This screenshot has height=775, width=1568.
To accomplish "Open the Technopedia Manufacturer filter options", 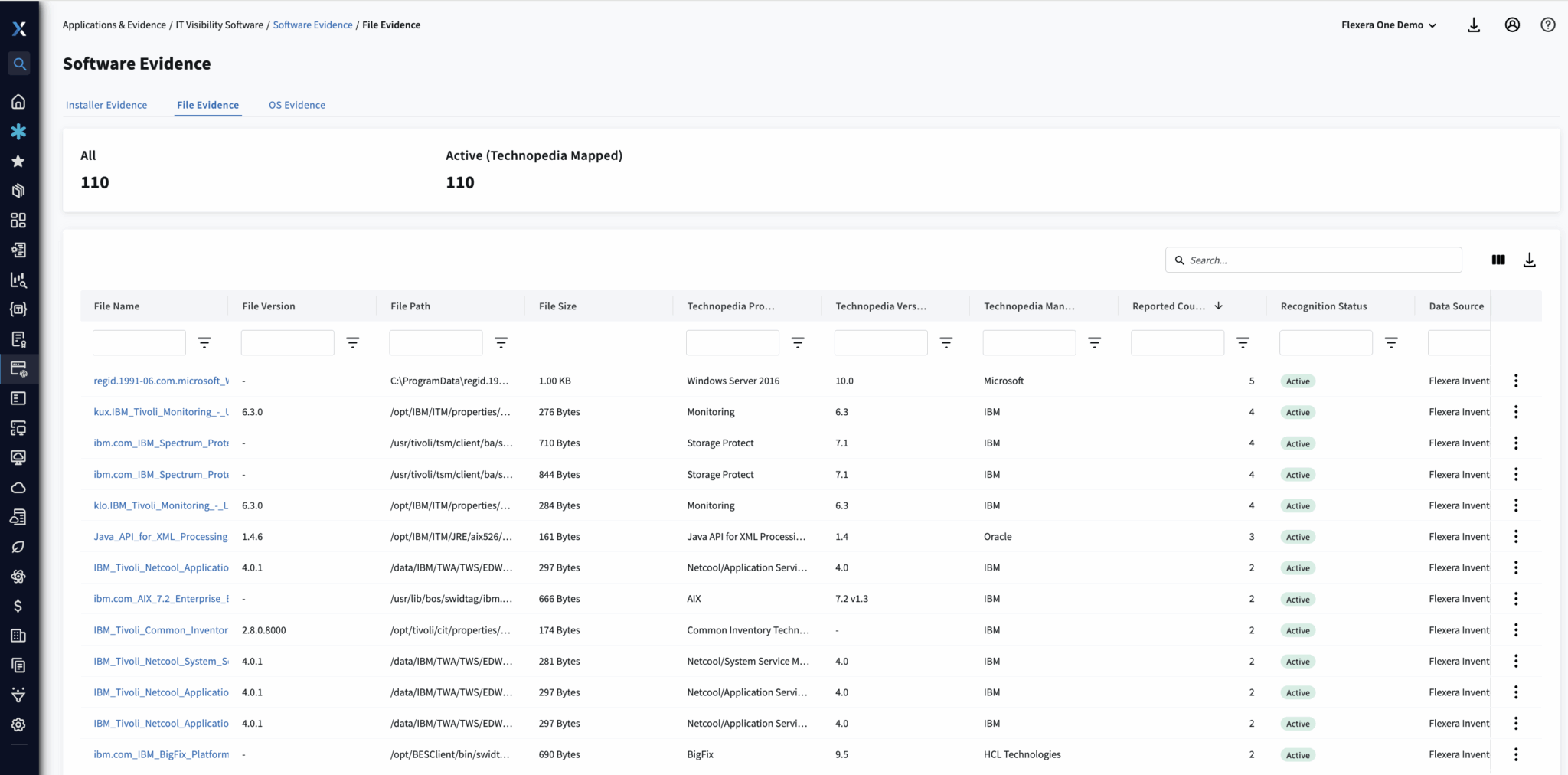I will [x=1095, y=342].
